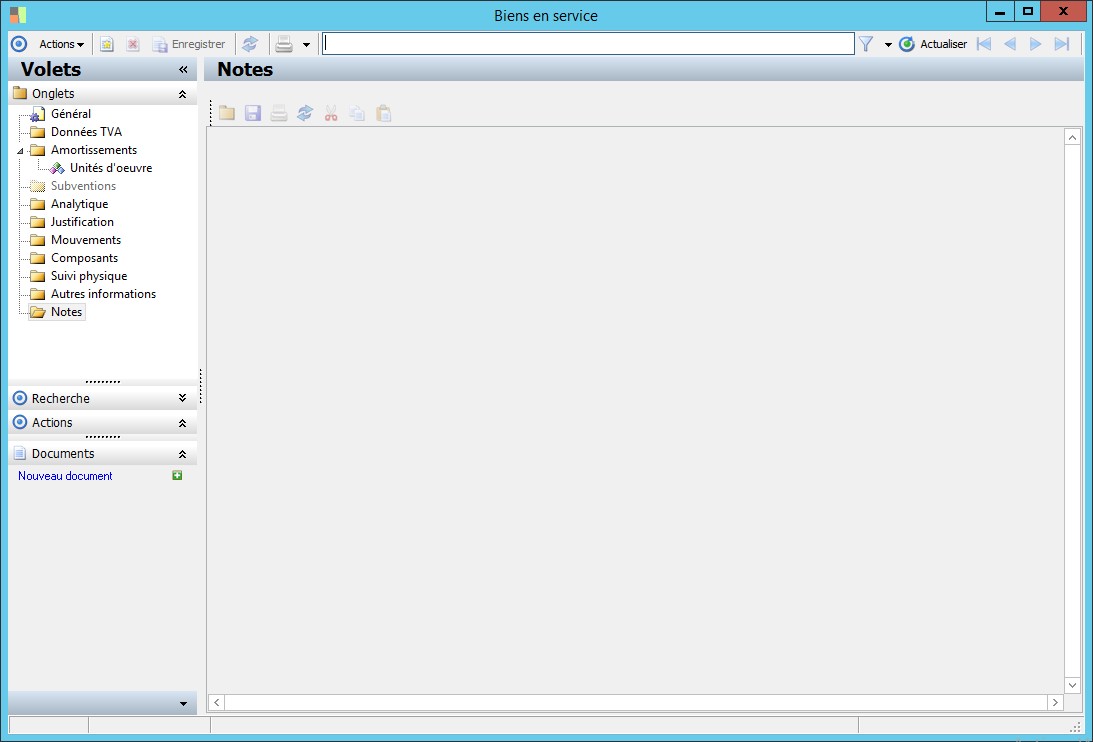Collapse the Amortissements tree node
This screenshot has height=742, width=1093.
pos(20,150)
